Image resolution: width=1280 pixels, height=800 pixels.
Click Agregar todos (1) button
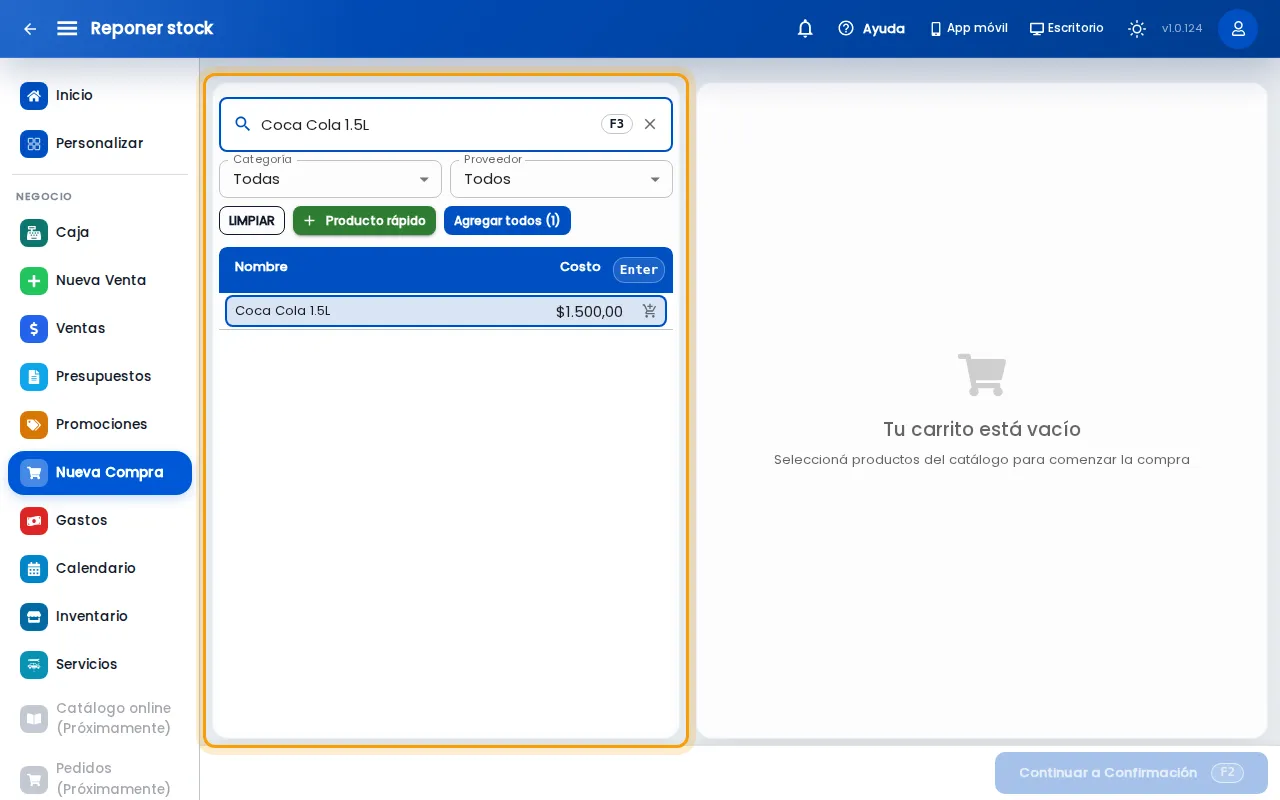(x=507, y=220)
